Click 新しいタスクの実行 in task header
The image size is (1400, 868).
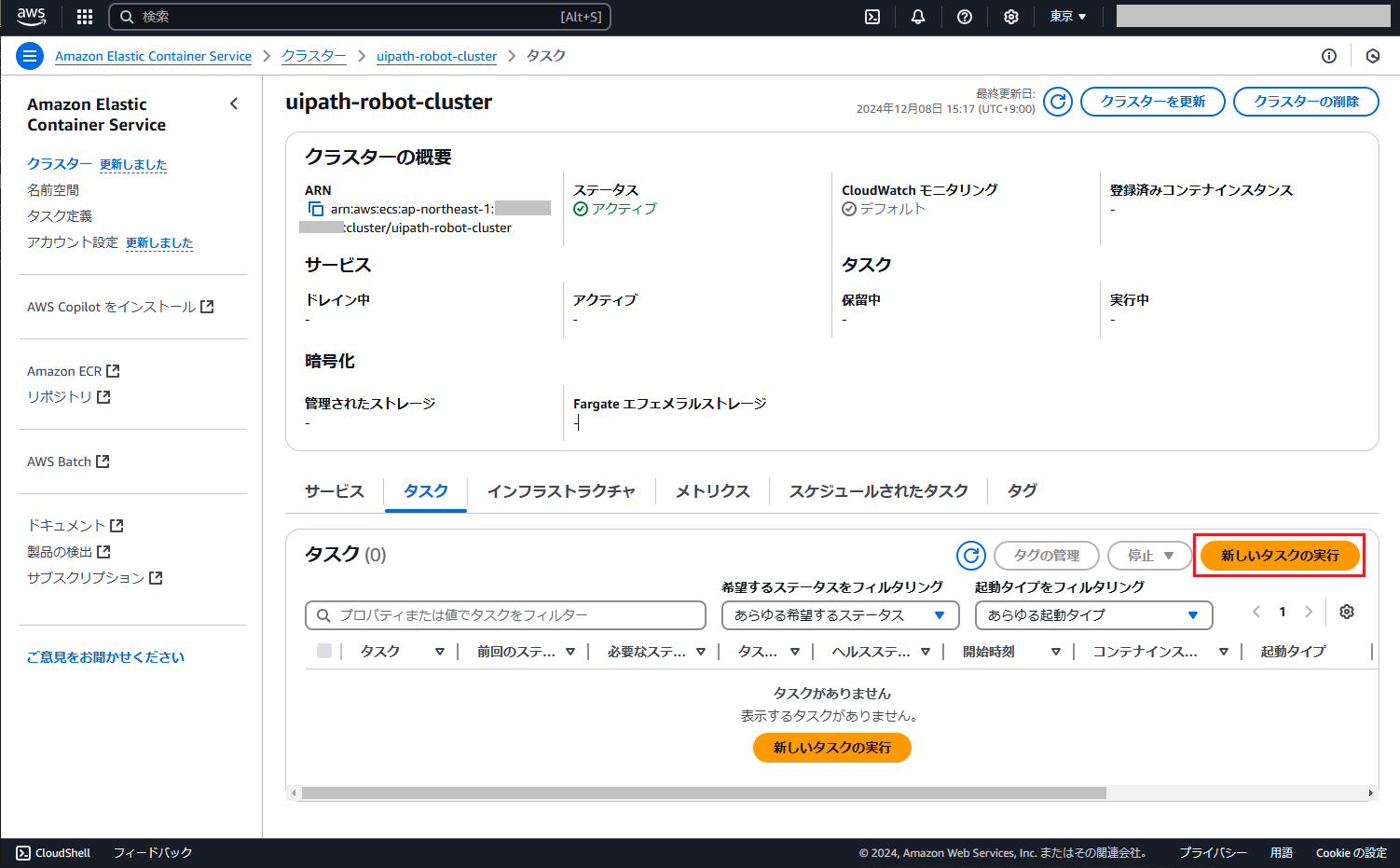[x=1280, y=556]
